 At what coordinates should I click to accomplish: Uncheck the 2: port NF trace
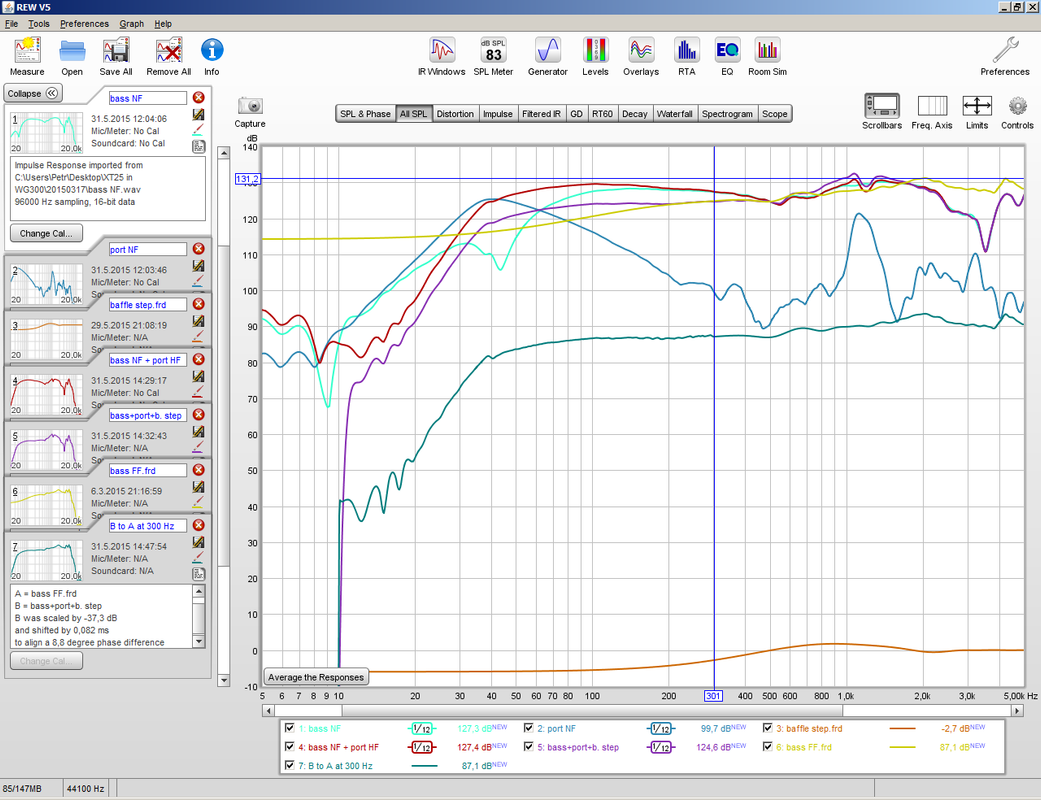[x=528, y=728]
